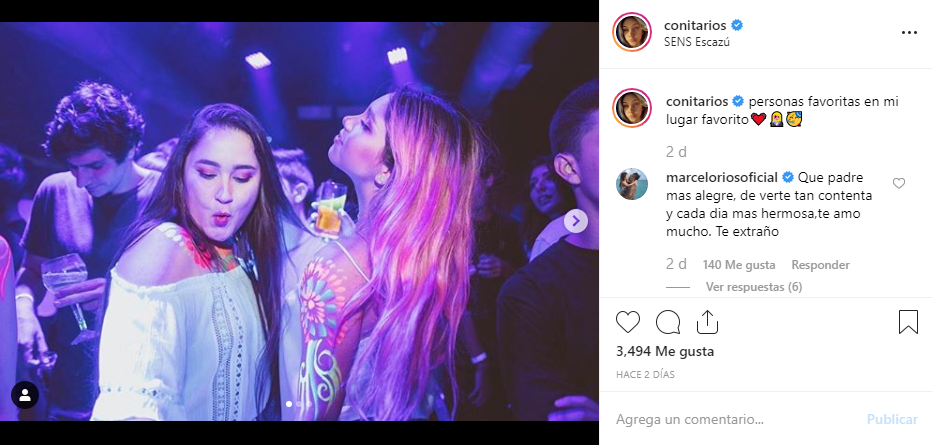Click Responder on the comment

click(820, 265)
